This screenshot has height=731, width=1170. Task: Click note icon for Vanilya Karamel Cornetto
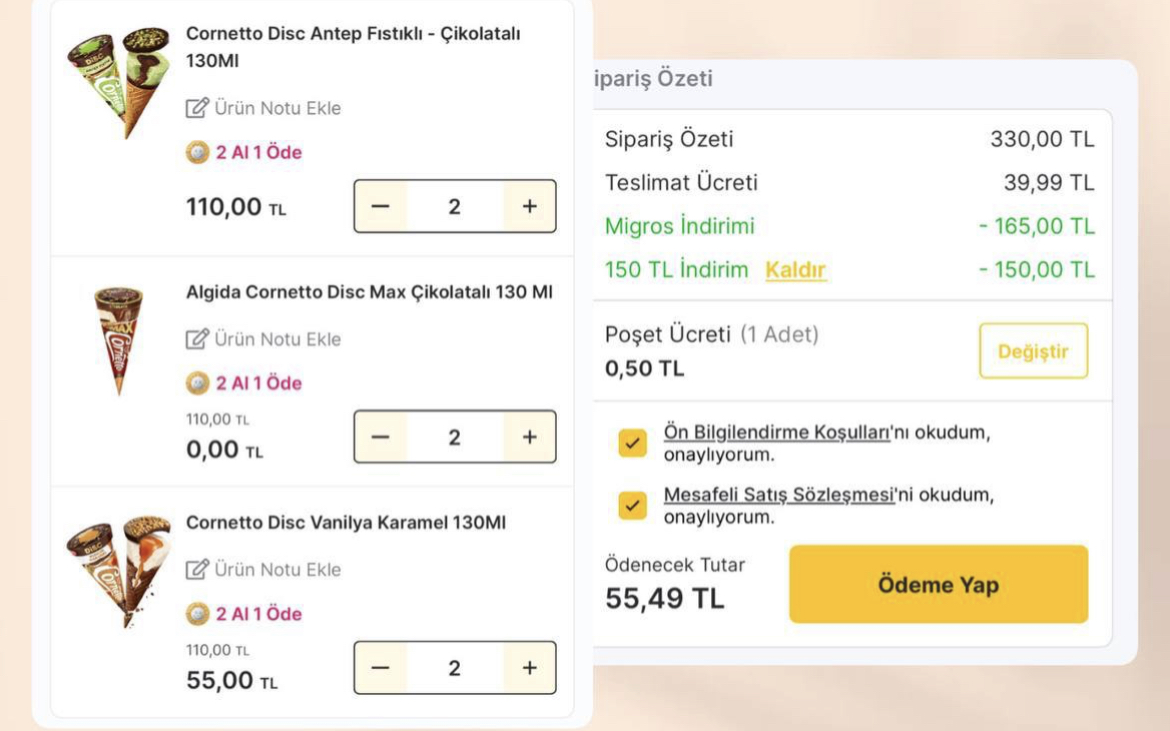pos(197,569)
